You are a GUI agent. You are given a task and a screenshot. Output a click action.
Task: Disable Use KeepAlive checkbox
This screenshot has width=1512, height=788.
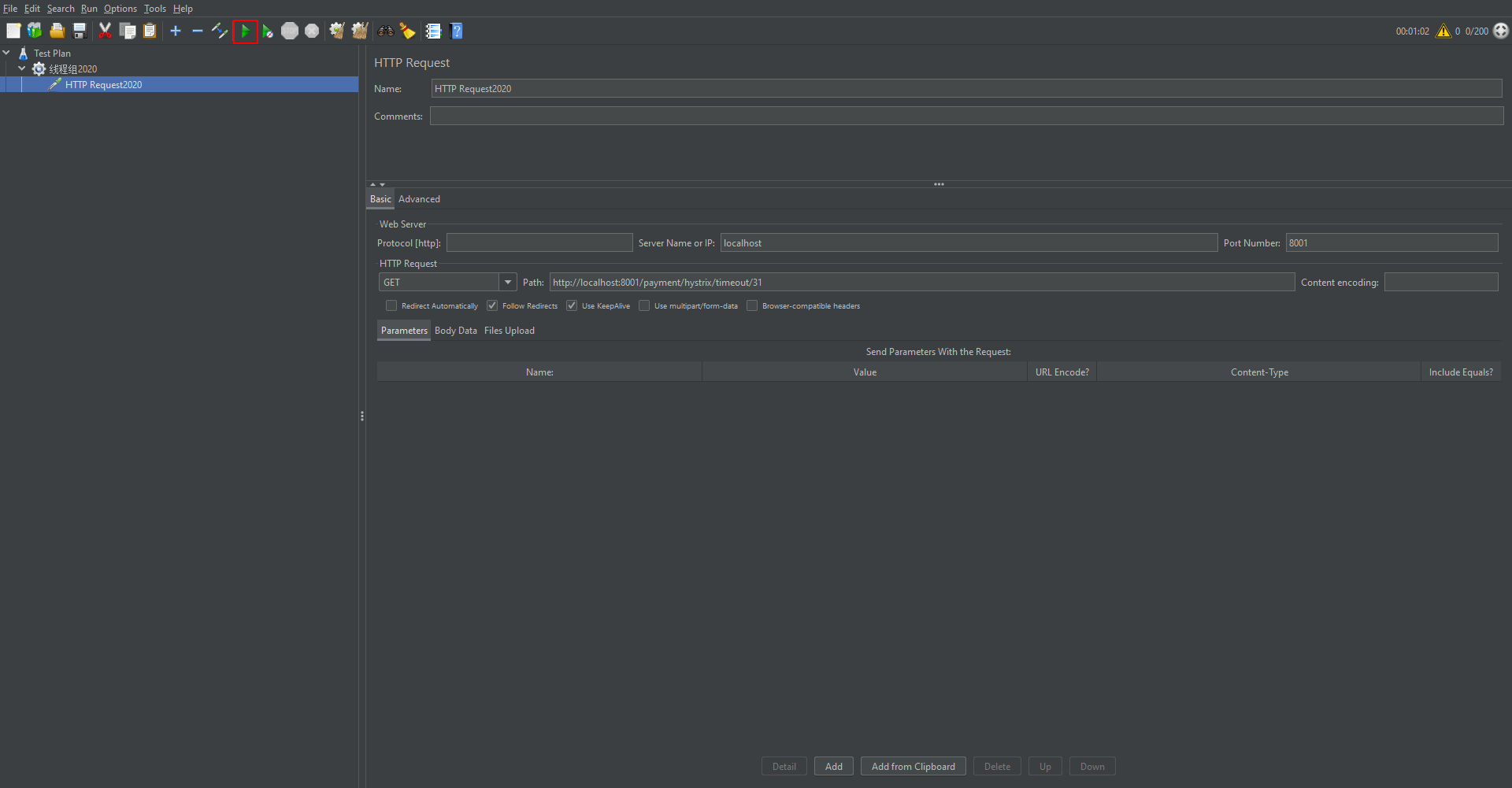pyautogui.click(x=572, y=305)
